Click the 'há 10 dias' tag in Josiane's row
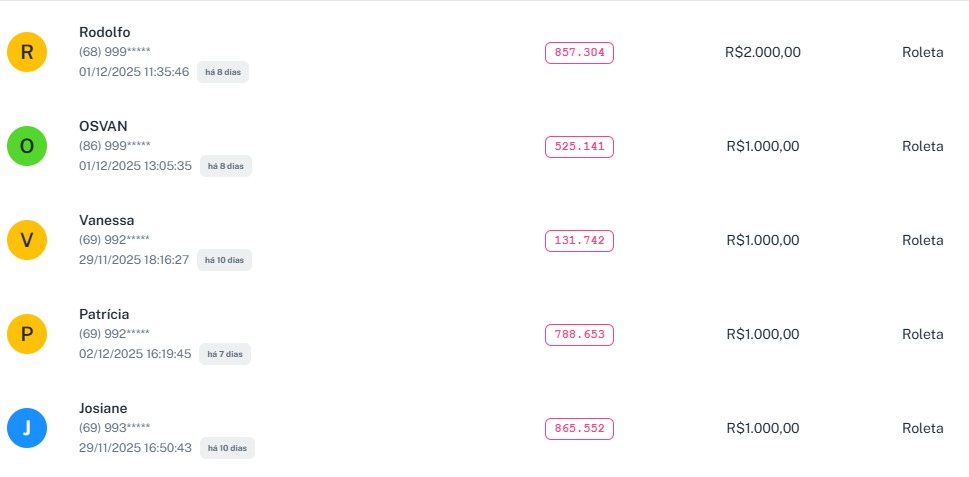969x477 pixels. click(228, 448)
